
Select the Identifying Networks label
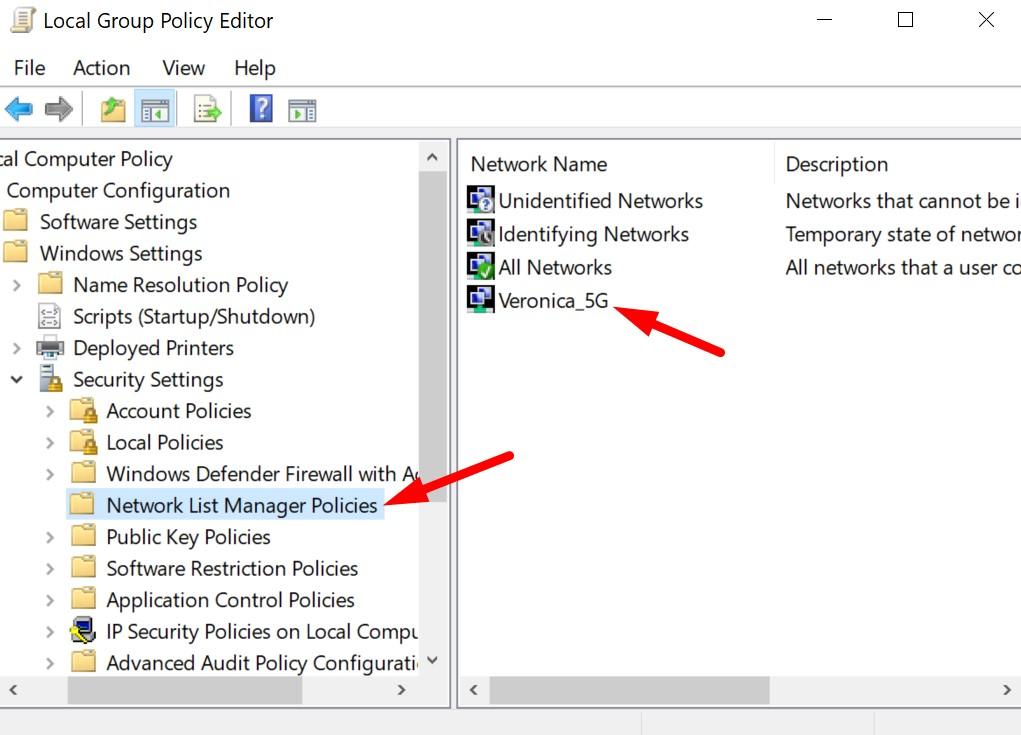coord(593,234)
